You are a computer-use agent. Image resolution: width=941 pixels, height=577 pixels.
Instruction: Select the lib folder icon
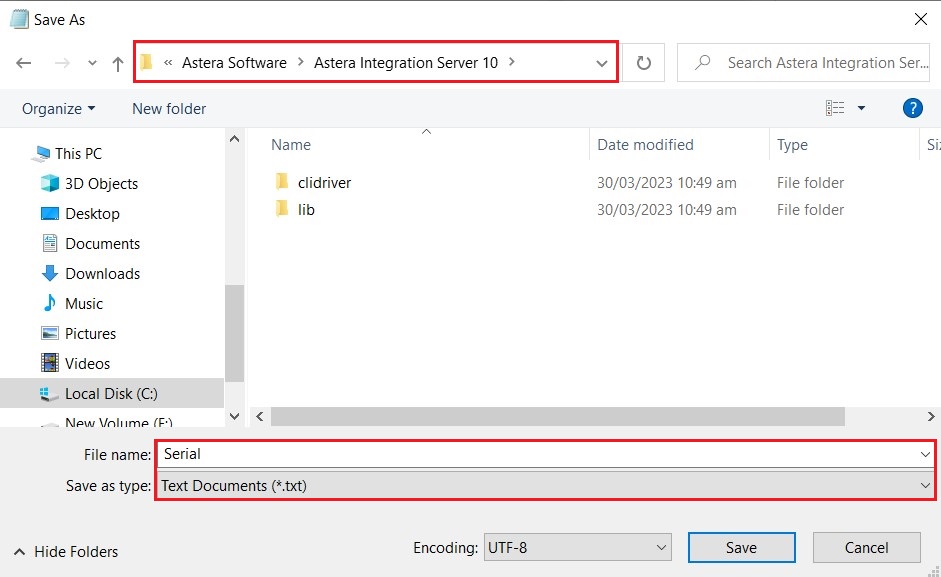point(281,210)
